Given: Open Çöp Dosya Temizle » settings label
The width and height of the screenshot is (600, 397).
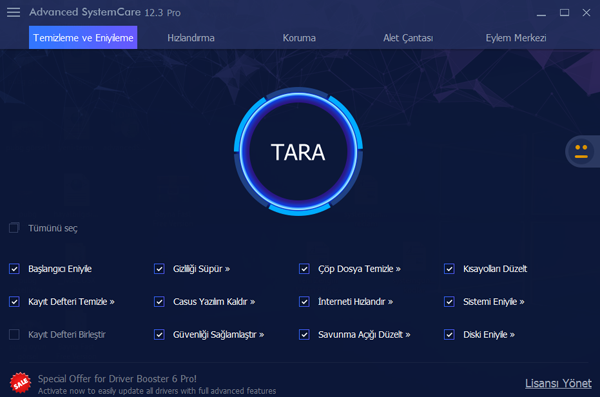Looking at the screenshot, I should pyautogui.click(x=359, y=269).
